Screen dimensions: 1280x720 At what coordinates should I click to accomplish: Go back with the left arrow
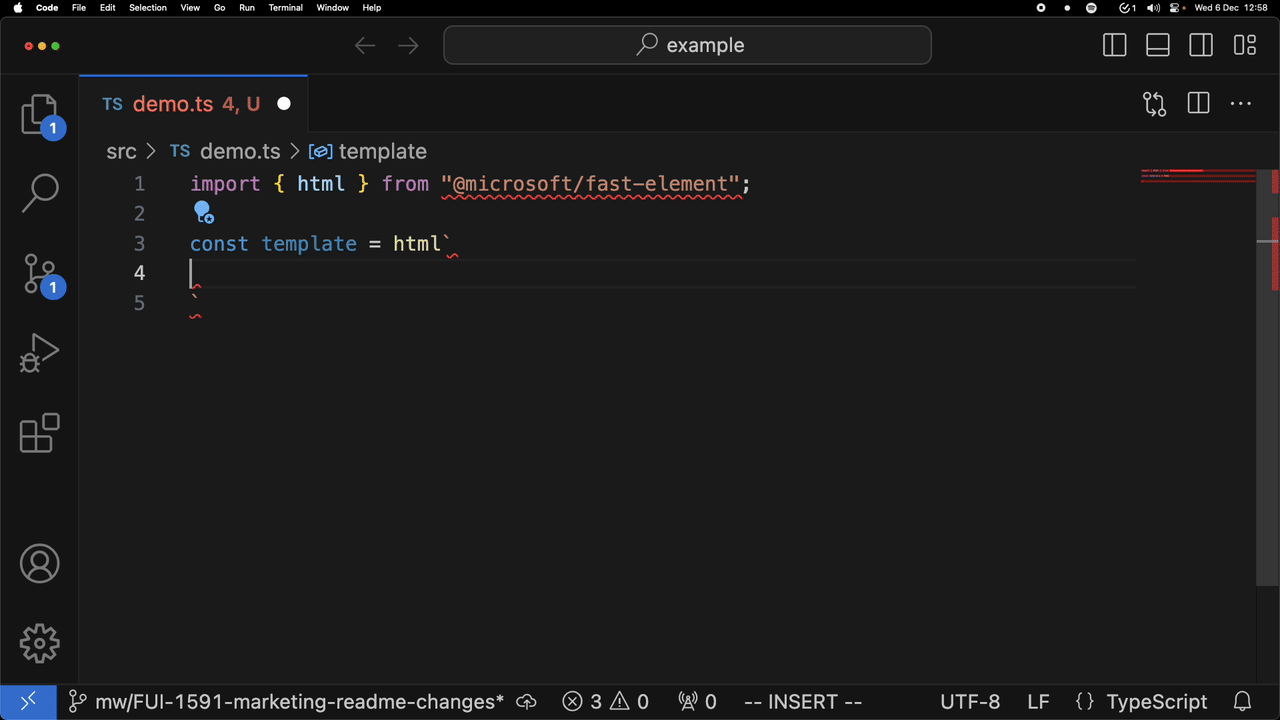(365, 45)
